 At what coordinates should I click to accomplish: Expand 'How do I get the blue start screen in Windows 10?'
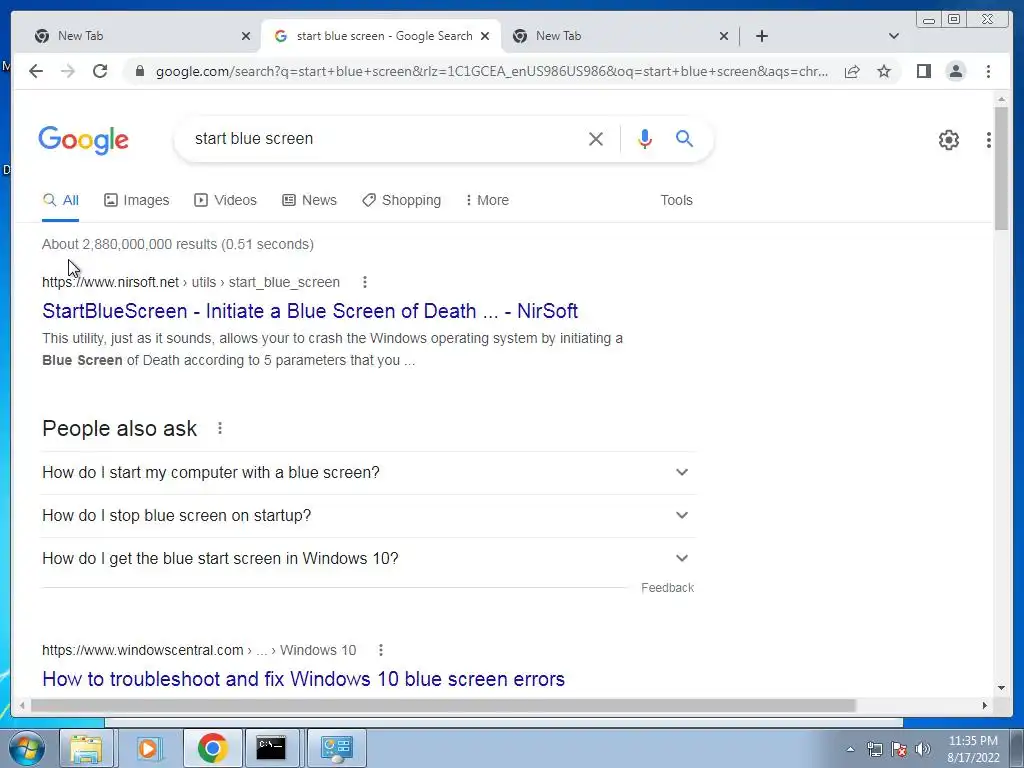369,558
